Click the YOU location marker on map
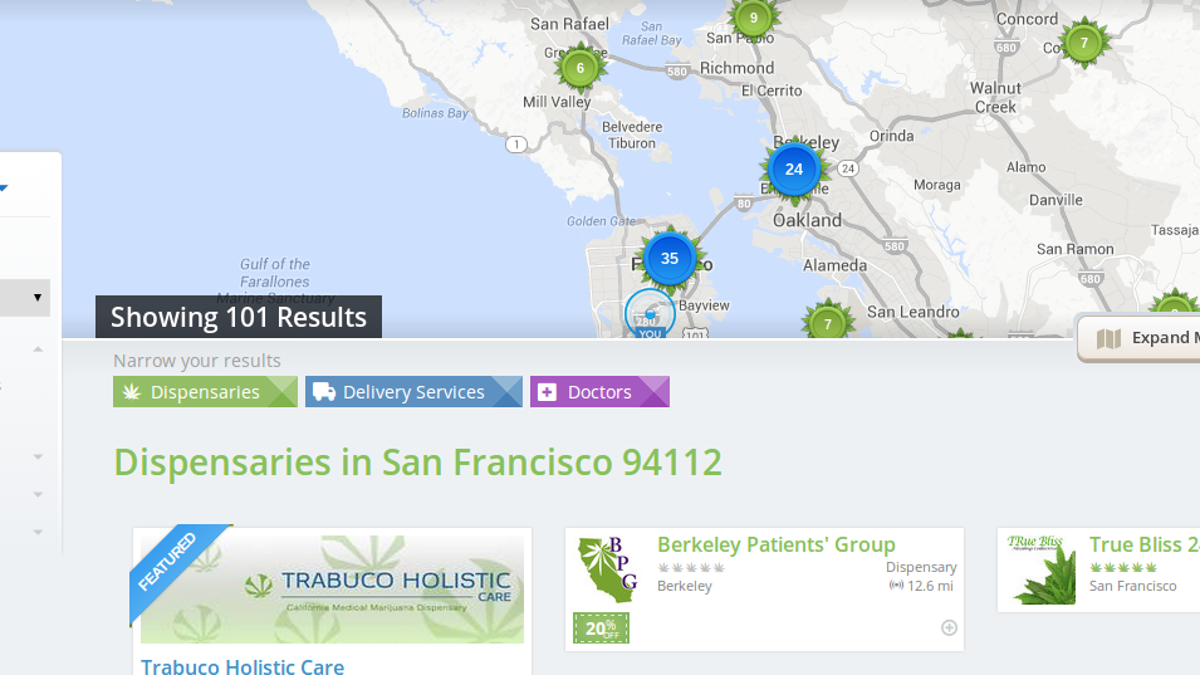The height and width of the screenshot is (675, 1200). tap(650, 316)
